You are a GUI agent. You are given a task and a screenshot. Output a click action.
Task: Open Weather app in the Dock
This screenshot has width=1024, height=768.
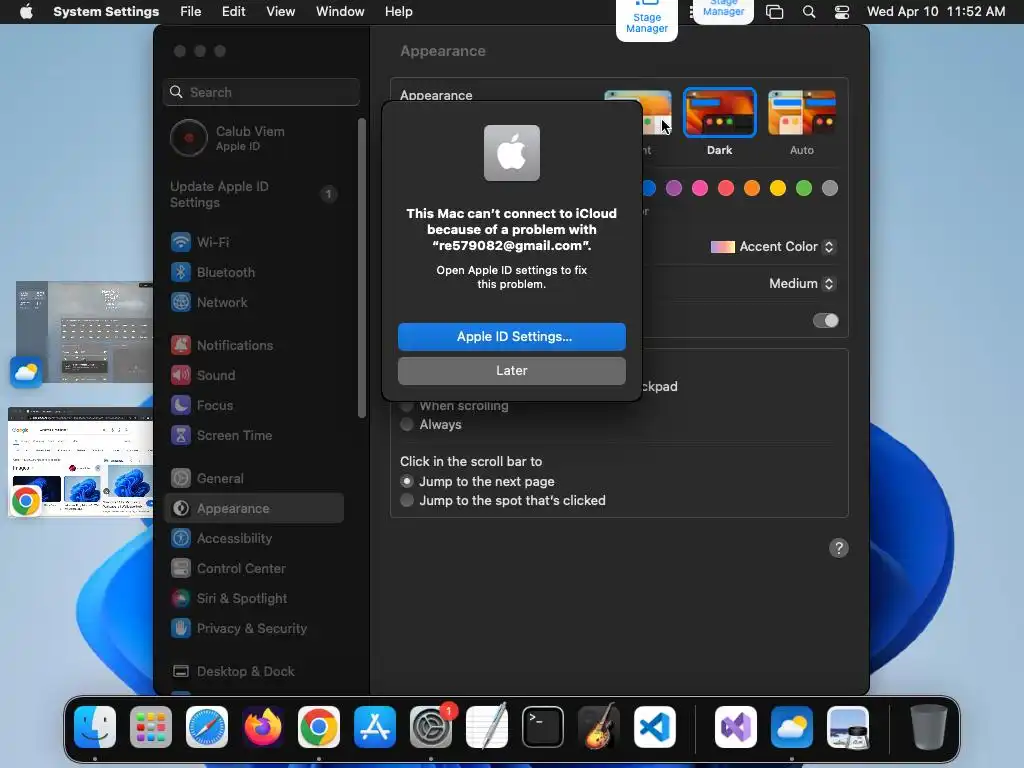click(x=792, y=727)
